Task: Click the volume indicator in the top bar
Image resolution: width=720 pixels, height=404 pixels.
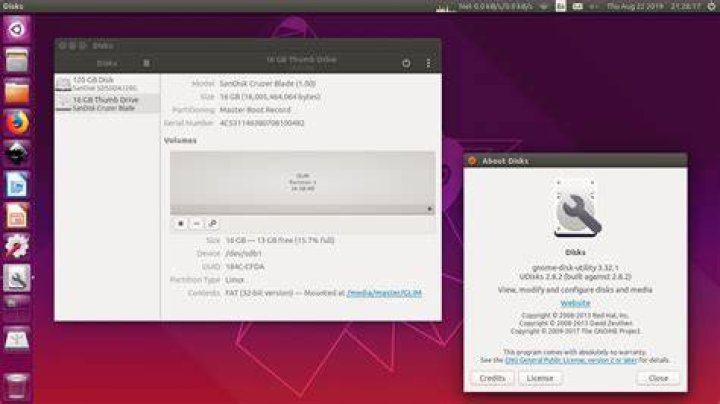Action: click(x=594, y=6)
